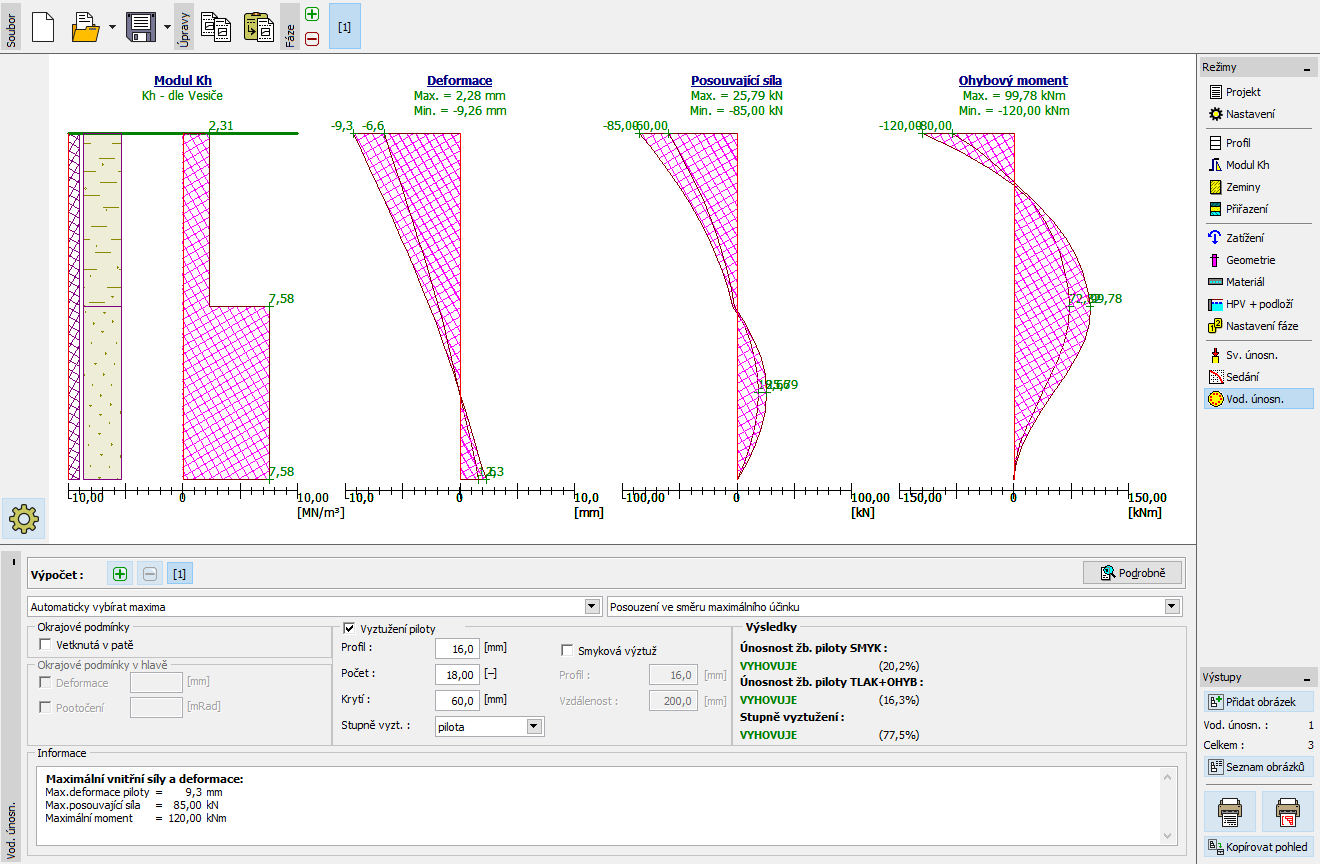This screenshot has height=864, width=1320.
Task: Open the Posouzení ve směru maximálního účinku dropdown
Action: point(894,607)
